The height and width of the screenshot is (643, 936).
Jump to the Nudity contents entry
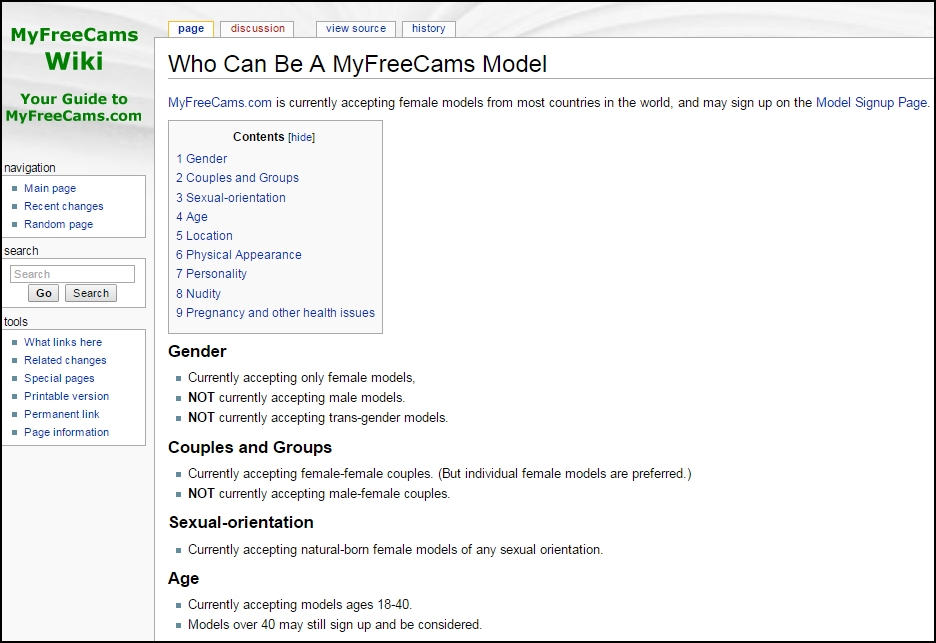(199, 294)
